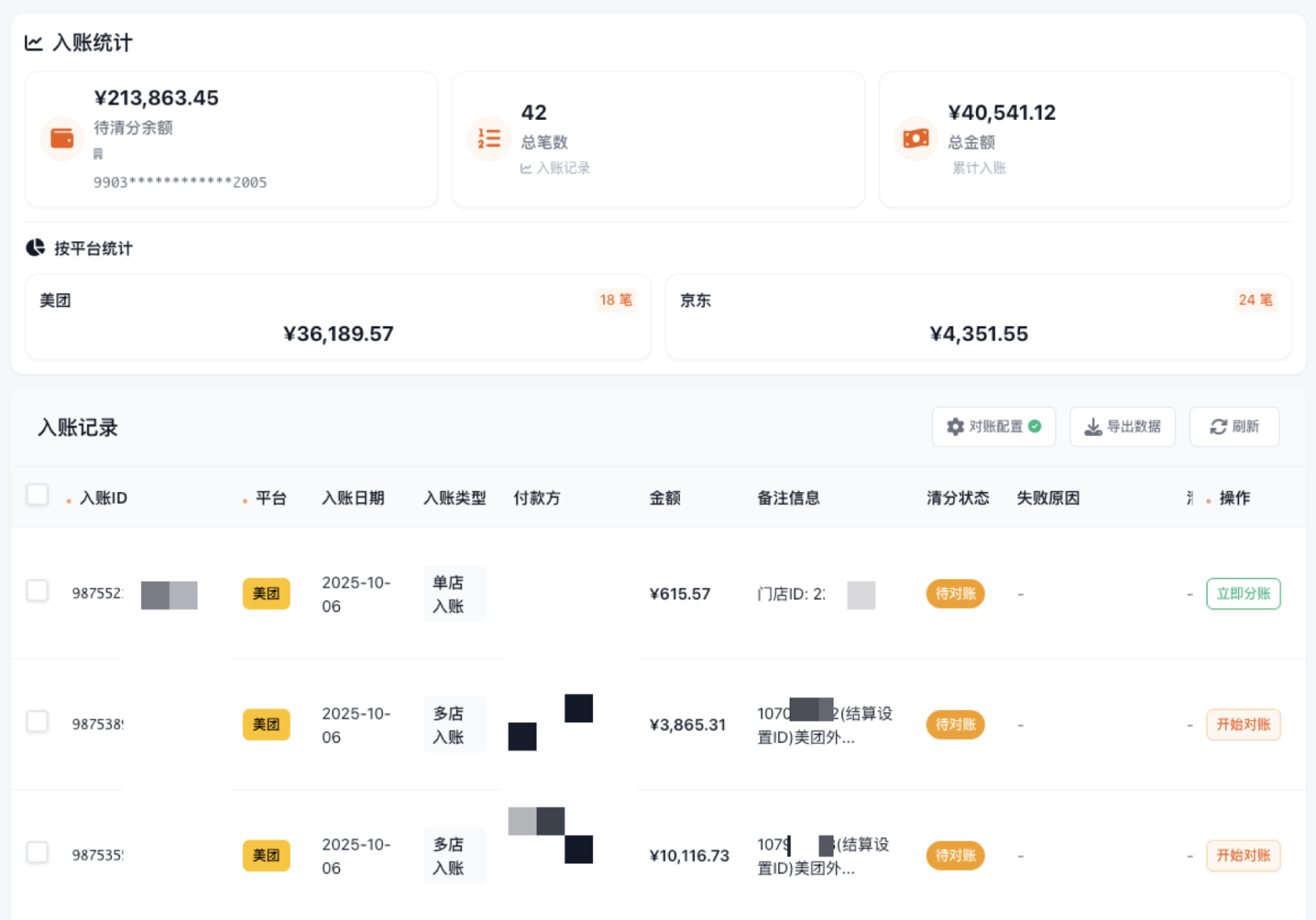Click 开始对账 for the ¥10,116.73 record
This screenshot has height=920, width=1316.
[x=1243, y=855]
